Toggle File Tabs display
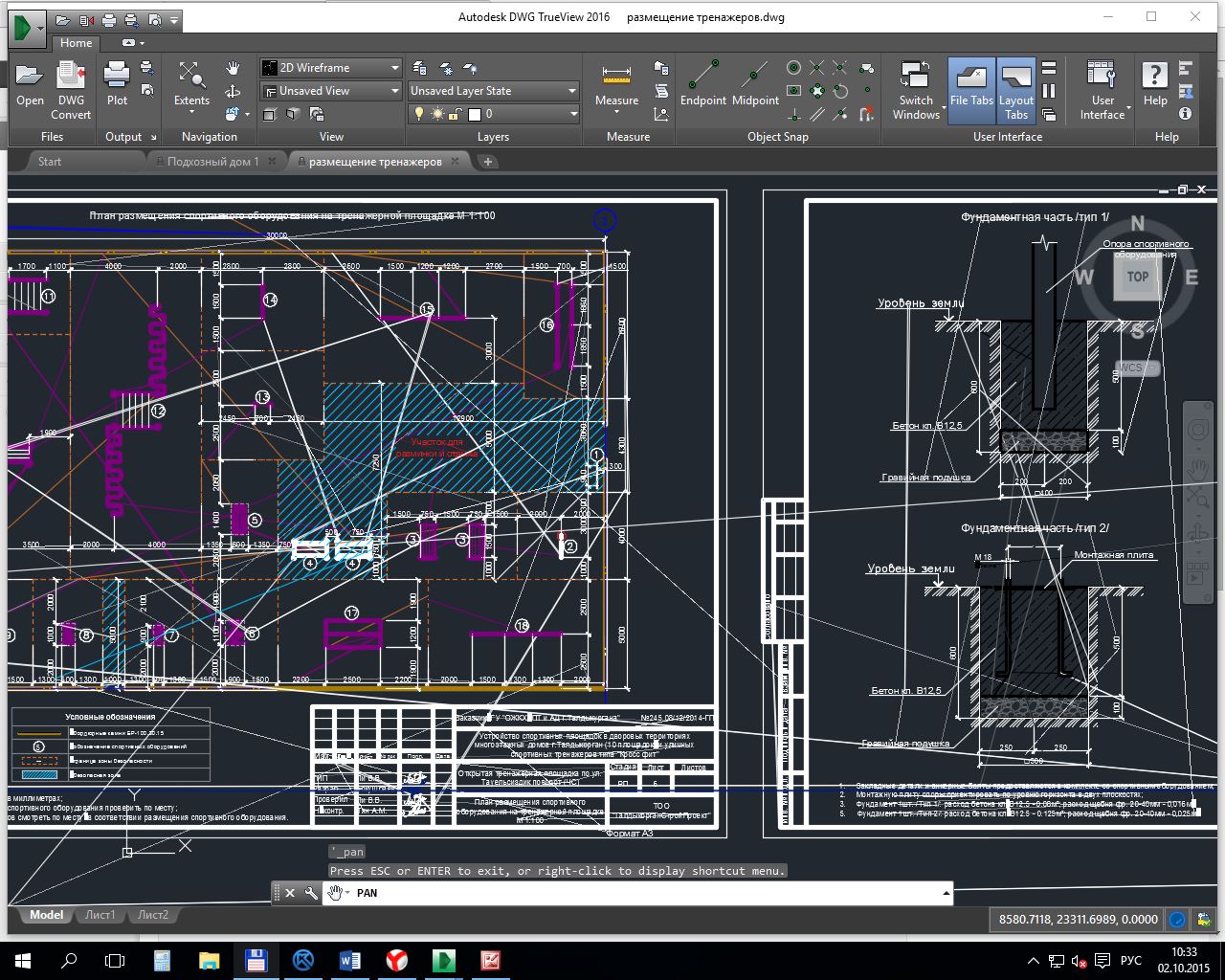 [971, 91]
